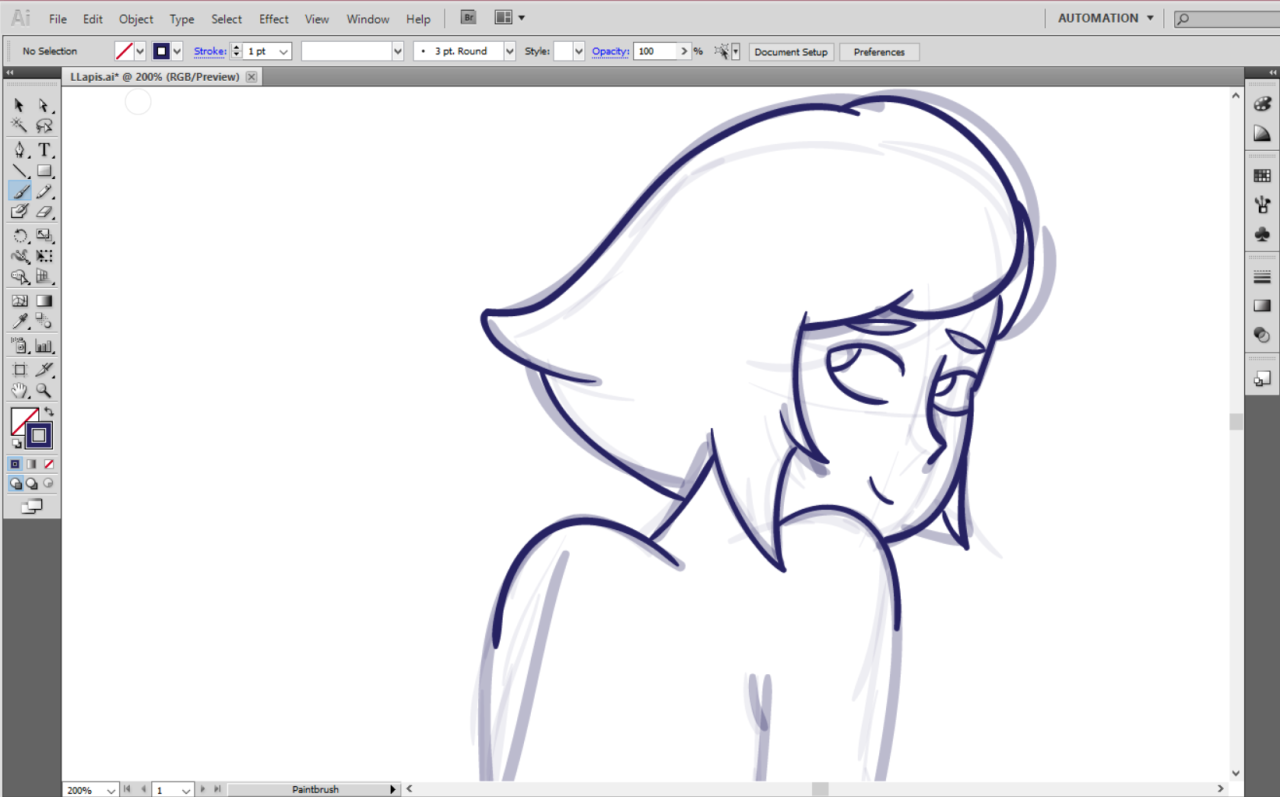The width and height of the screenshot is (1280, 797).
Task: Select the Column Graph tool
Action: tap(44, 346)
